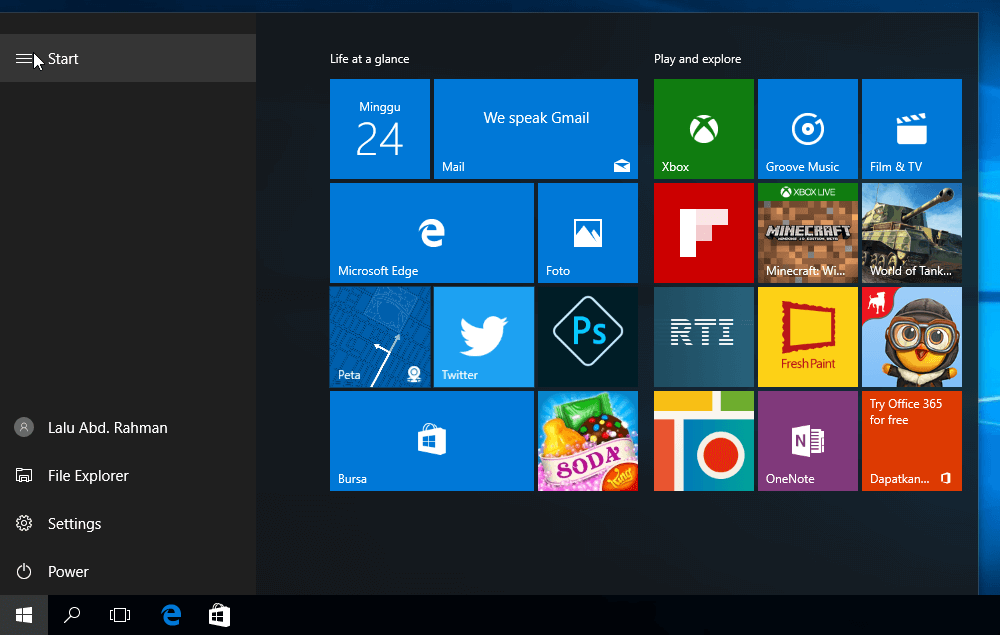Viewport: 1000px width, 635px height.
Task: Open Lalu Abd. Rahman account menu
Action: coord(128,427)
